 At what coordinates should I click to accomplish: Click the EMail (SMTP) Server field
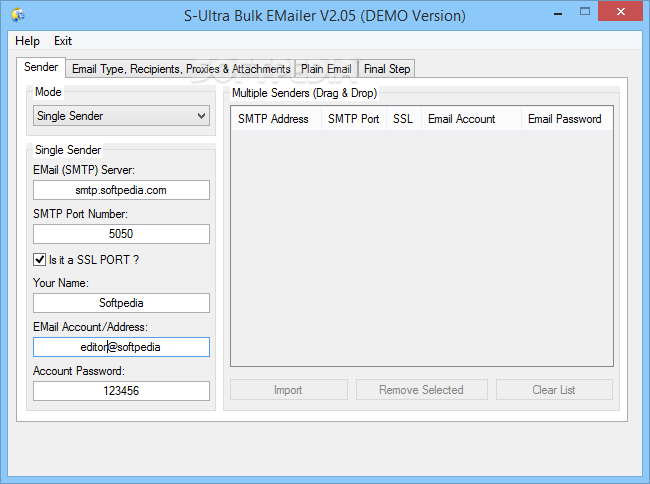121,190
